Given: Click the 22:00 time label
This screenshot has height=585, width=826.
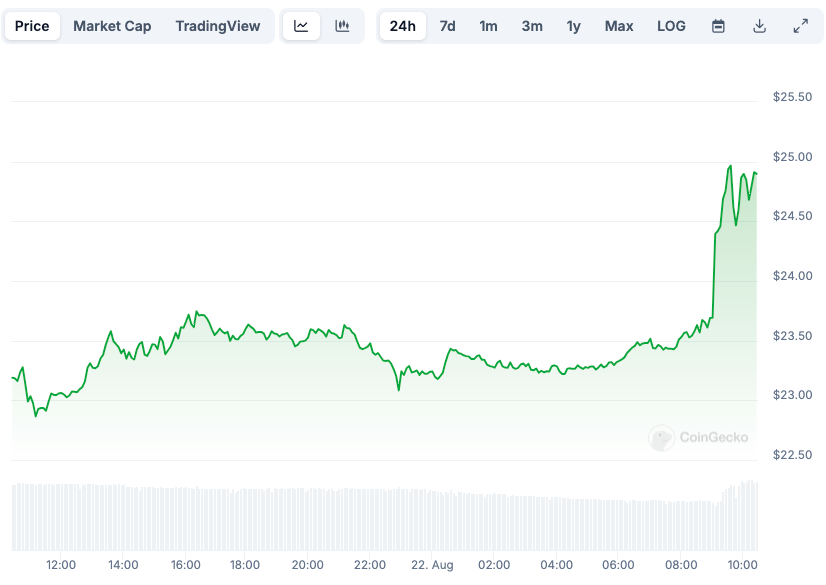Looking at the screenshot, I should click(370, 565).
